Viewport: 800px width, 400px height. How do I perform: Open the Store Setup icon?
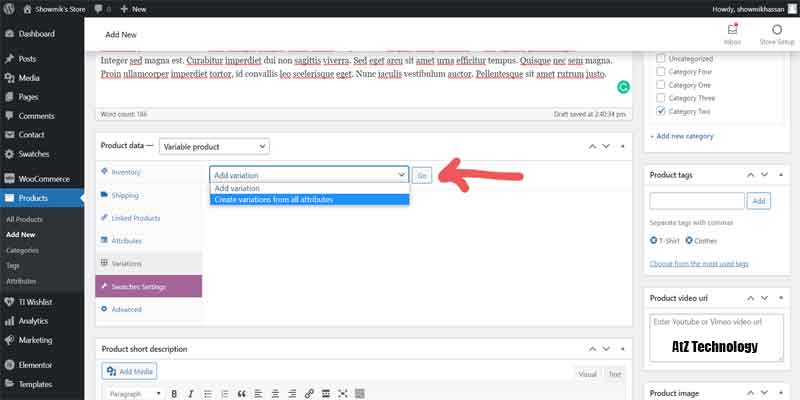point(776,32)
